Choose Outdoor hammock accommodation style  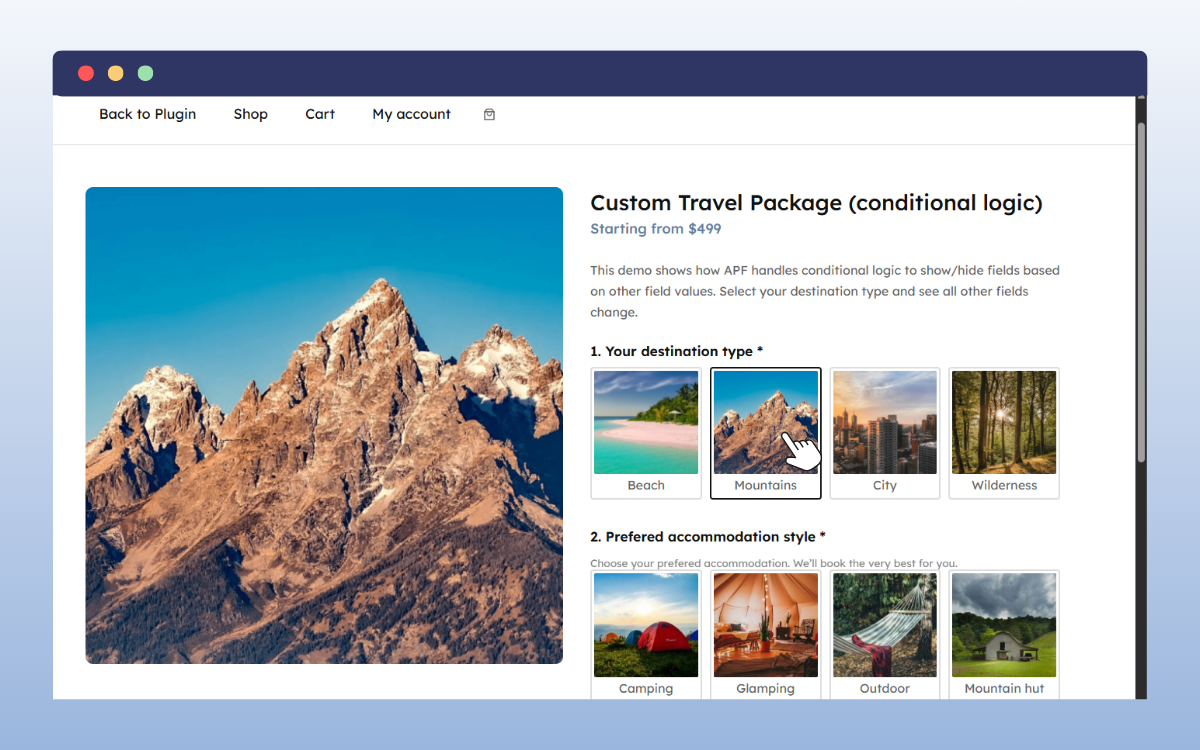pos(885,635)
